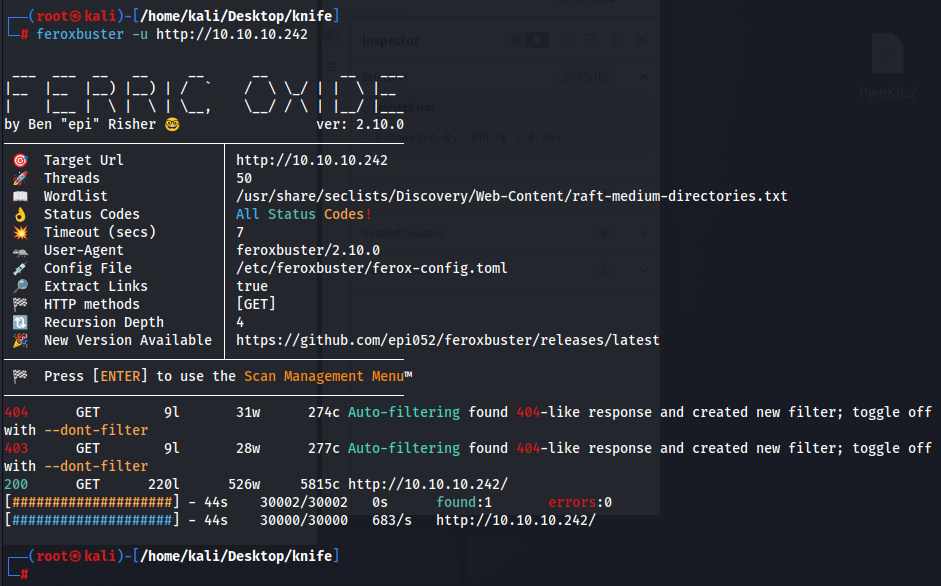Click 'Auto-filtering' on the 403 line
This screenshot has width=941, height=586.
(404, 449)
